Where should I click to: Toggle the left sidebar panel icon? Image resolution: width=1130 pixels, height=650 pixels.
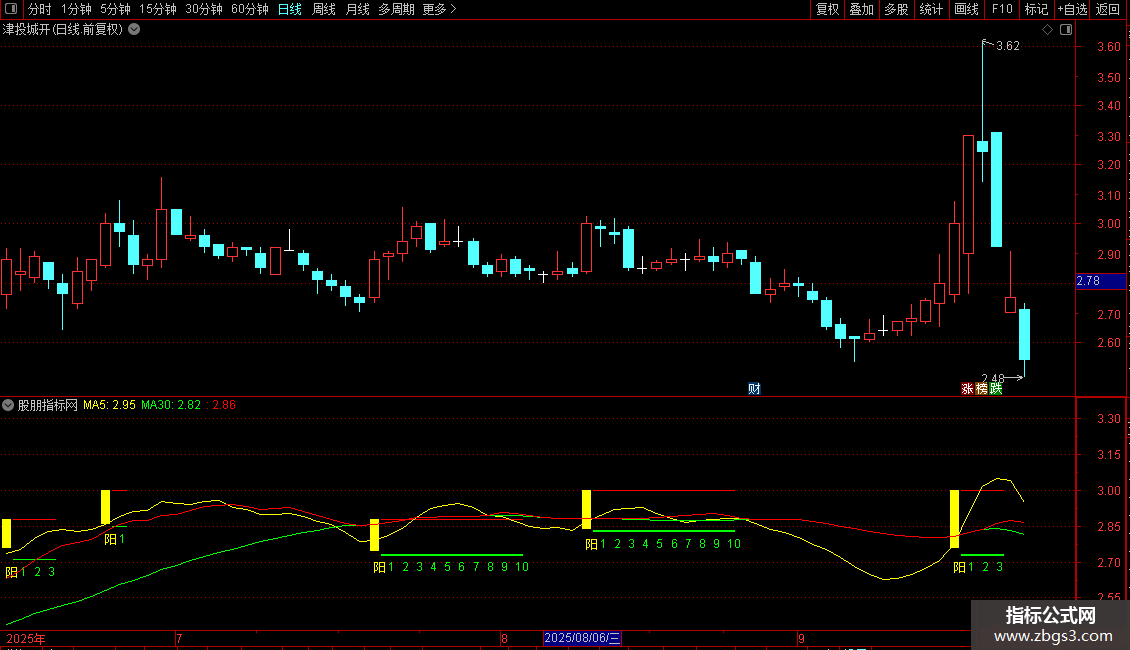pyautogui.click(x=11, y=9)
